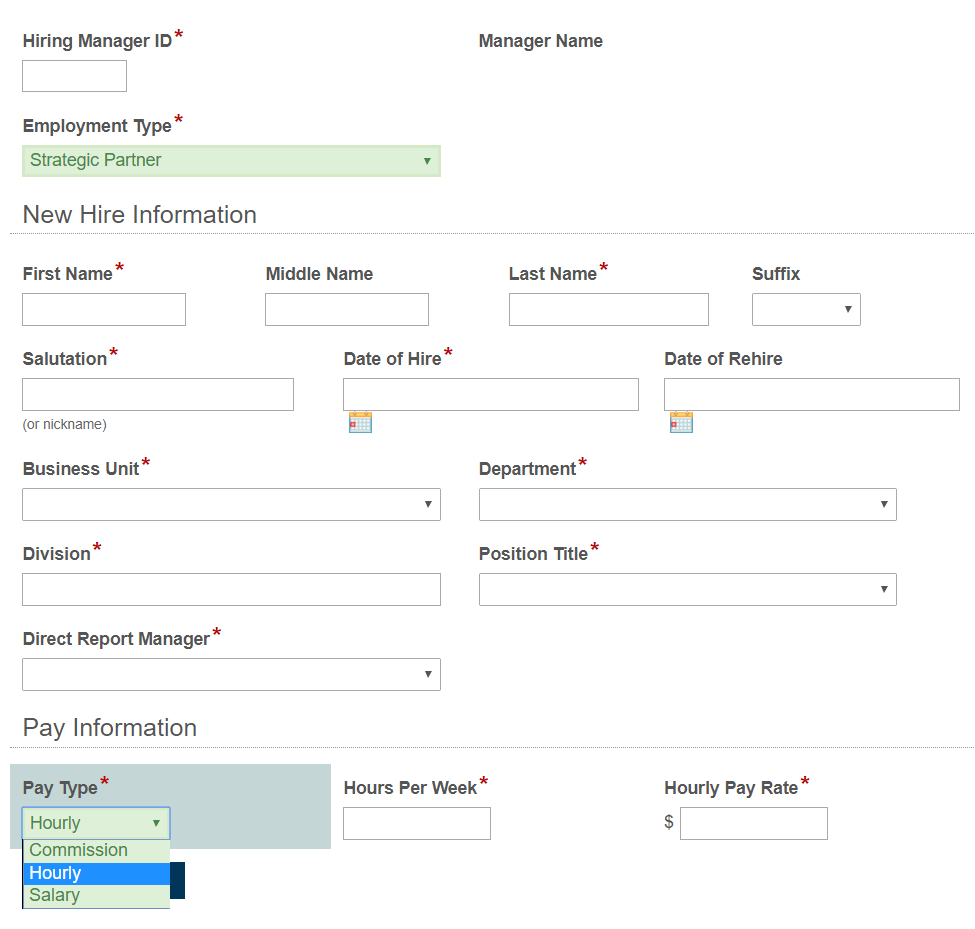
Task: Open the Date of Rehire calendar picker
Action: 681,422
